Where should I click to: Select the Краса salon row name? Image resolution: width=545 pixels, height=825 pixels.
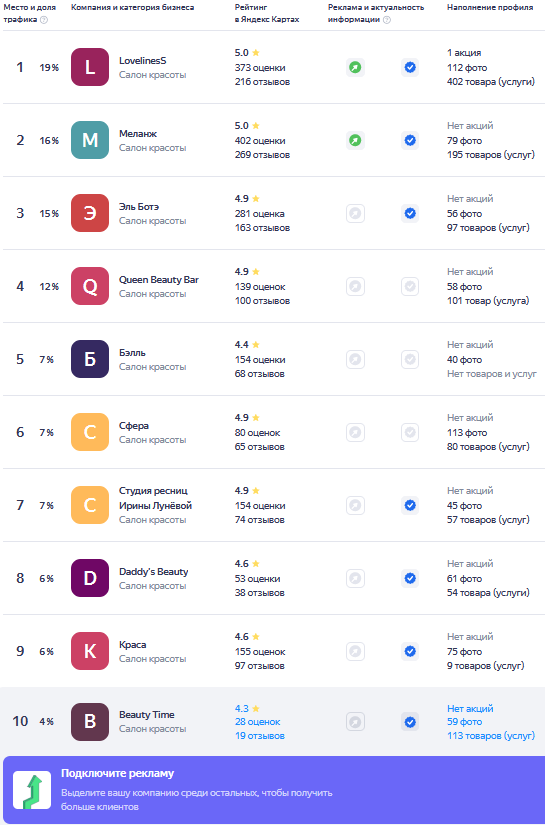point(133,645)
